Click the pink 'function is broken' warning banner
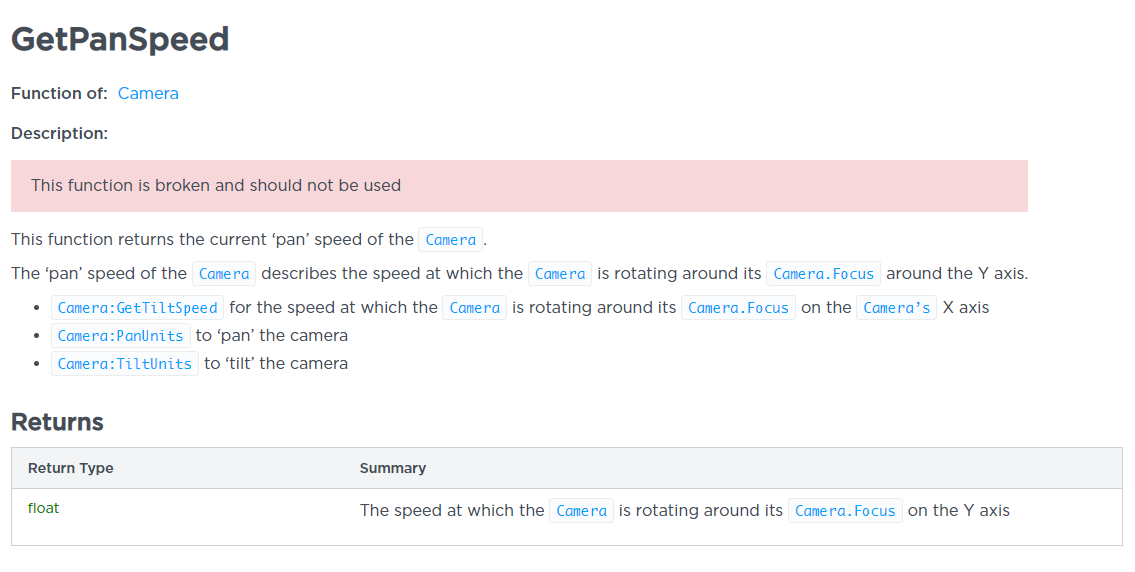Image resolution: width=1135 pixels, height=572 pixels. click(519, 186)
